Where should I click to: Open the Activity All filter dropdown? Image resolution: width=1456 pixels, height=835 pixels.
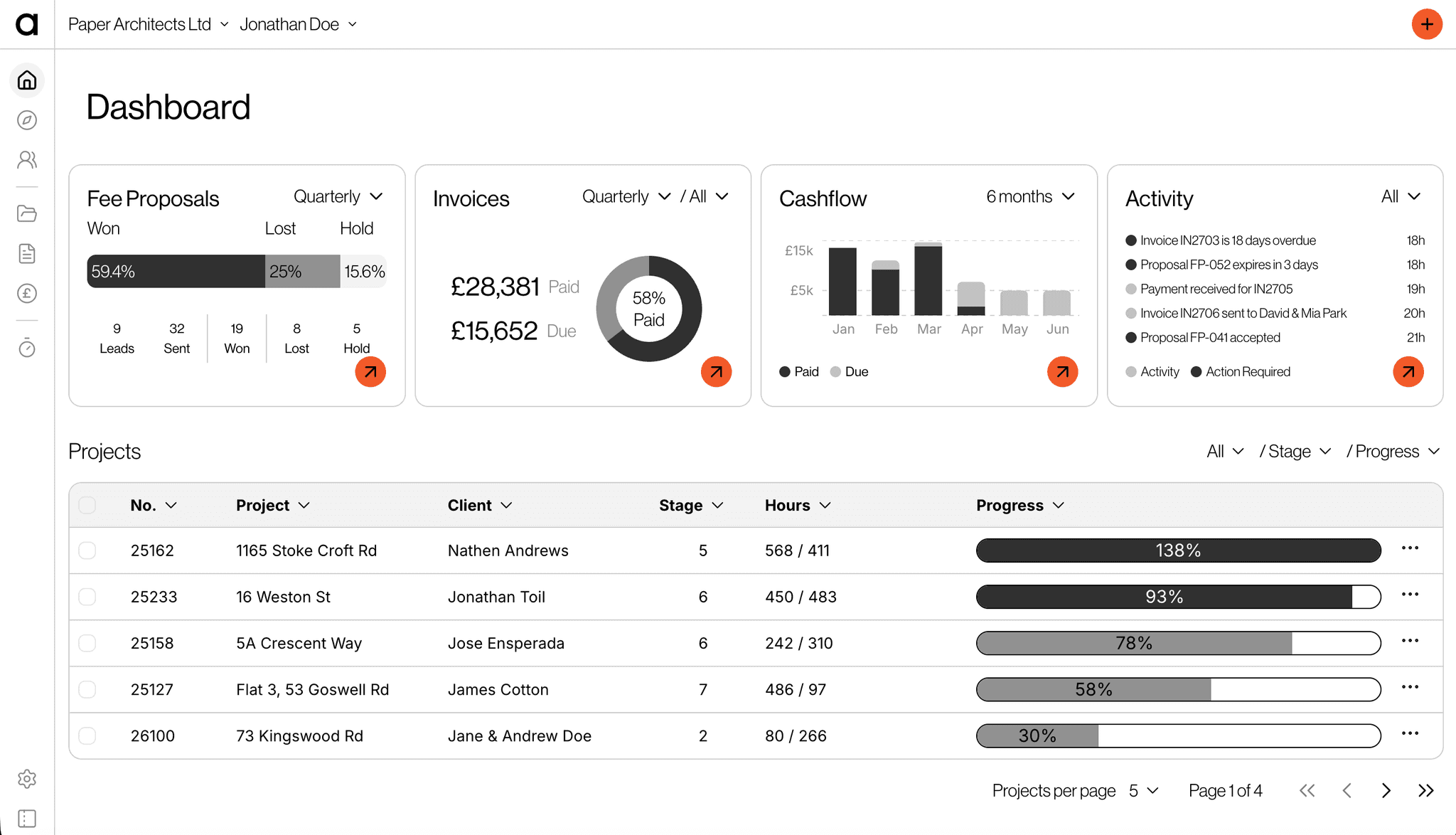(x=1401, y=196)
